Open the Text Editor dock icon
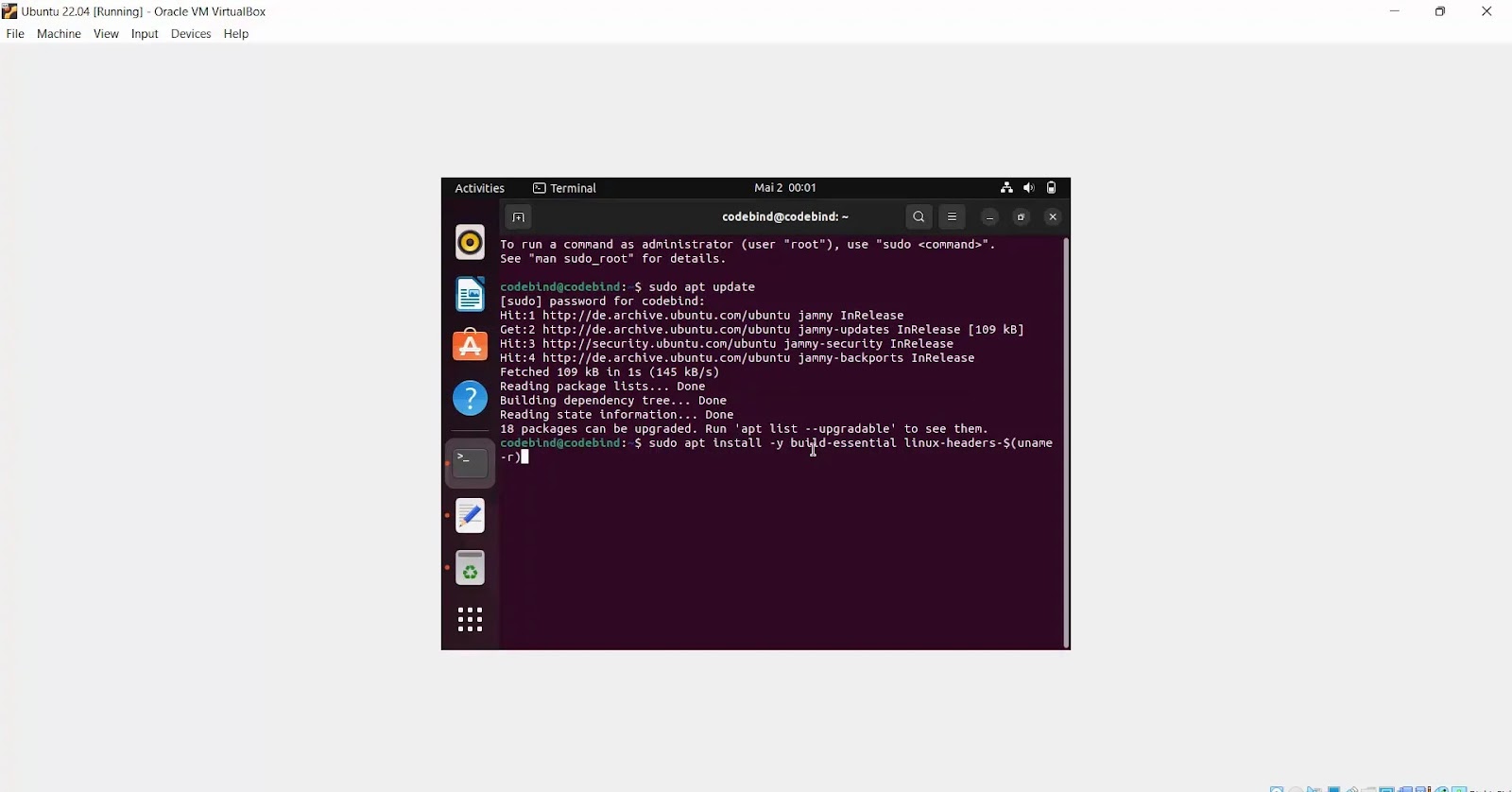 point(470,516)
